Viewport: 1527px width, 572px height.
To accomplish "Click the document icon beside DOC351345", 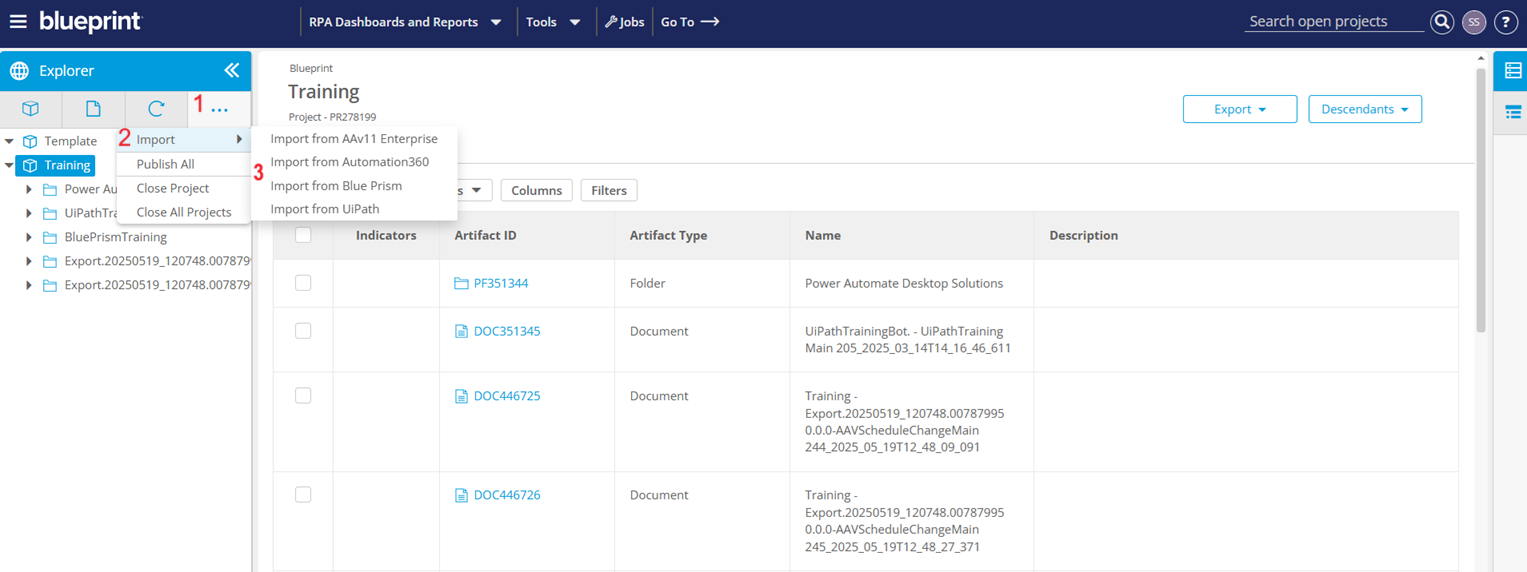I will click(461, 331).
